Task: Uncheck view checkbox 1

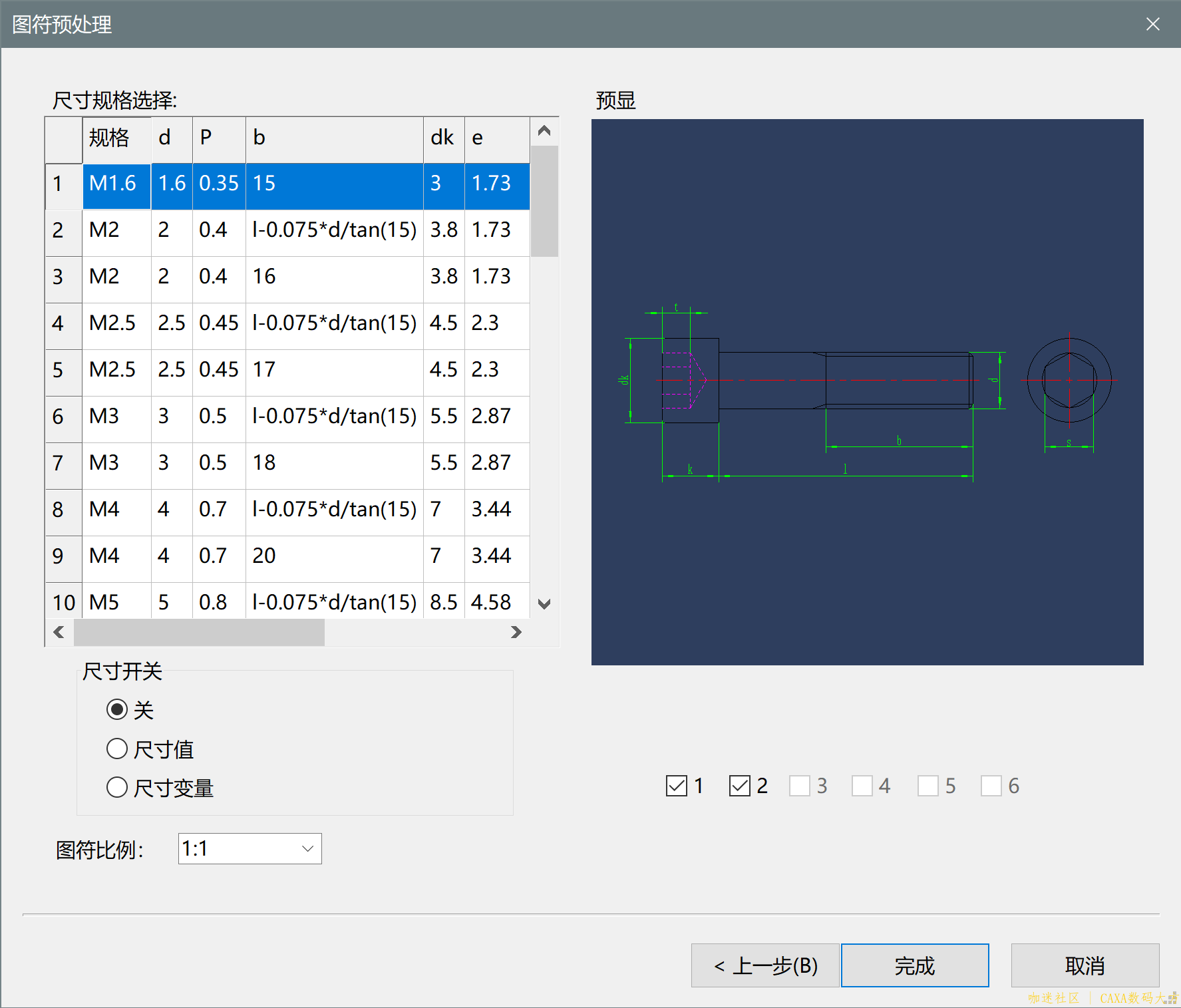Action: click(x=677, y=786)
